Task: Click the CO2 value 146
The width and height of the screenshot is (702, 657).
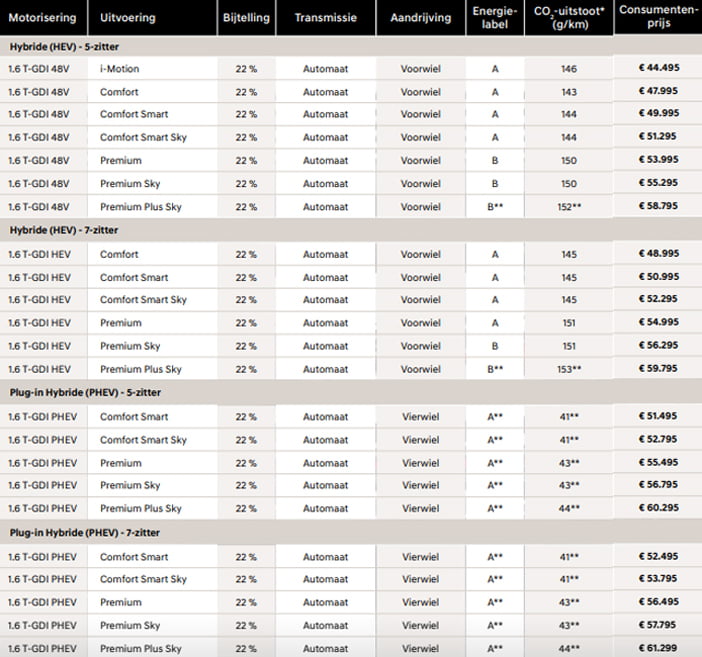Action: 569,69
